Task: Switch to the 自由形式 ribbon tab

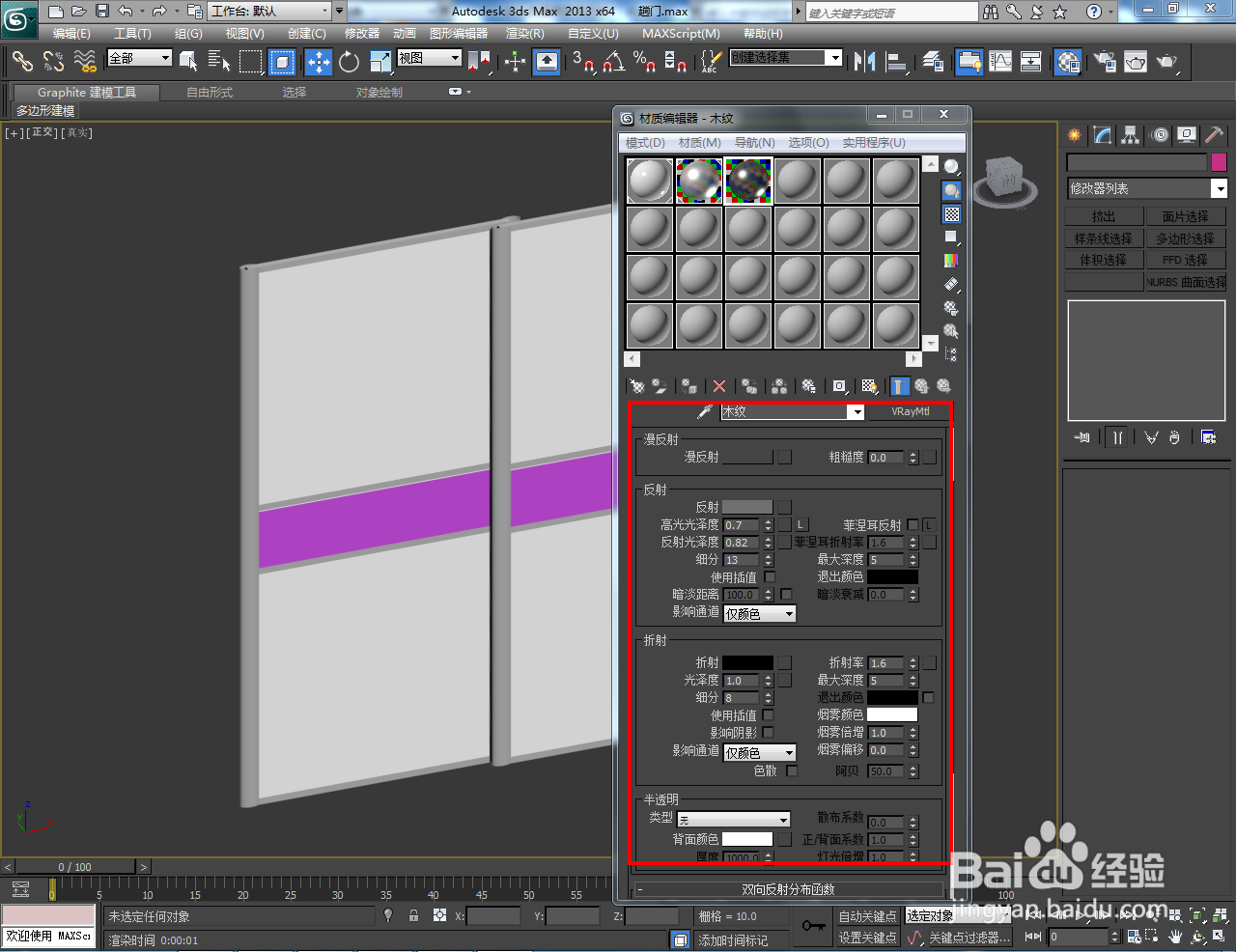Action: coord(210,93)
